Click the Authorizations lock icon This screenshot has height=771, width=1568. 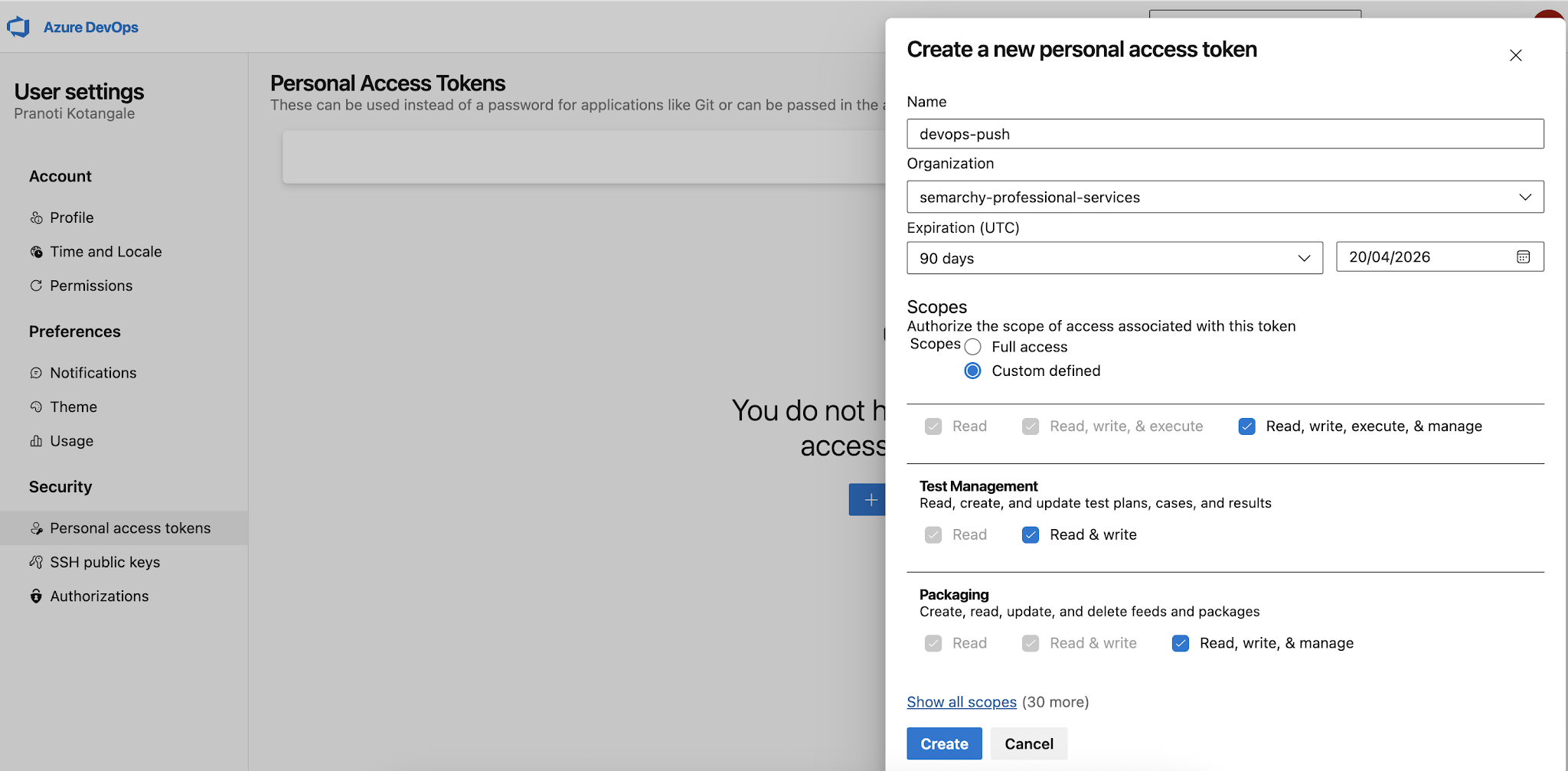[x=36, y=596]
